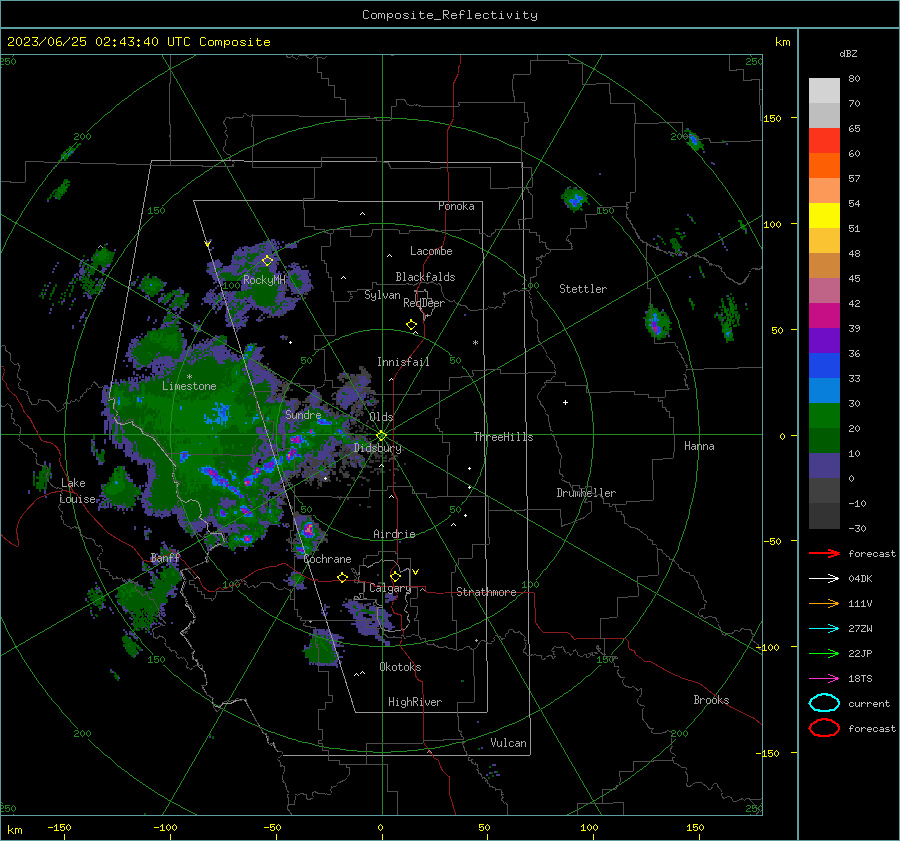Click the Ponoka city label

(456, 206)
